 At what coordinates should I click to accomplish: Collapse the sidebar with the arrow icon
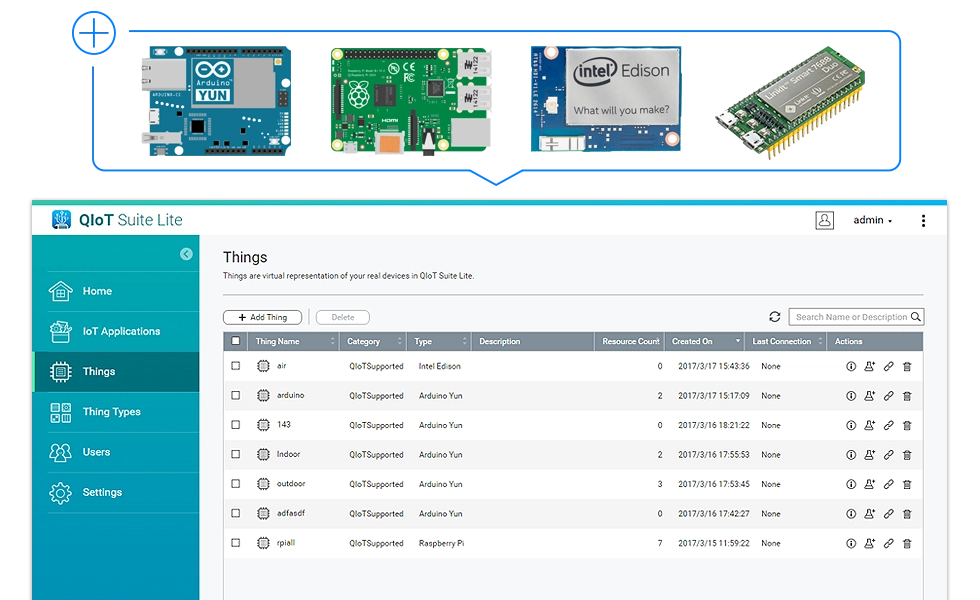tap(186, 254)
